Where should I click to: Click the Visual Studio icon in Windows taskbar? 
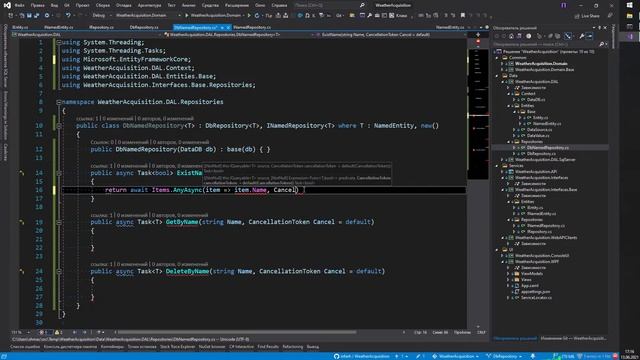pyautogui.click(x=629, y=36)
